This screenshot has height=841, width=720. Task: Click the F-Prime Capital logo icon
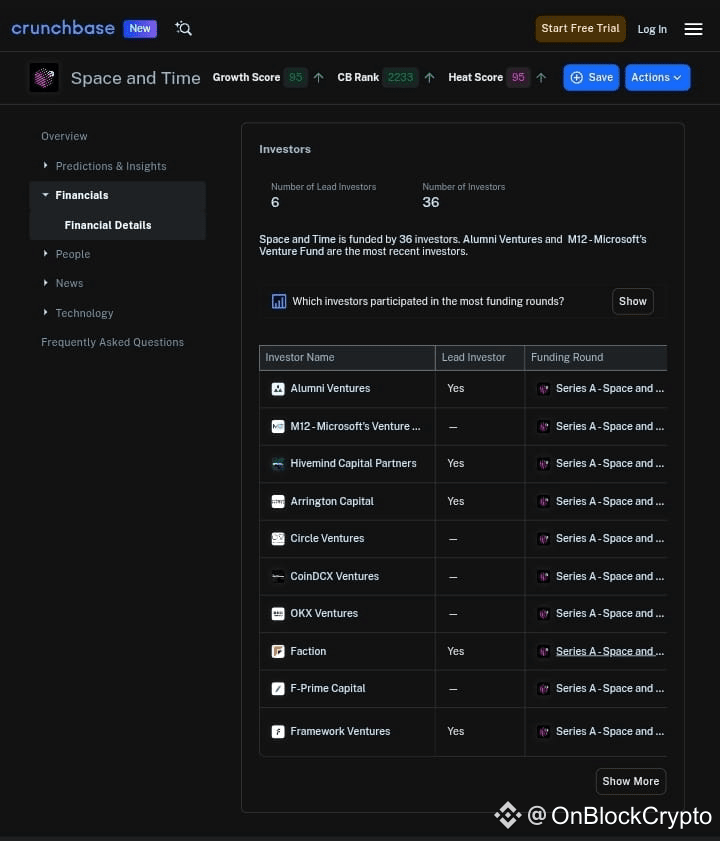[278, 689]
